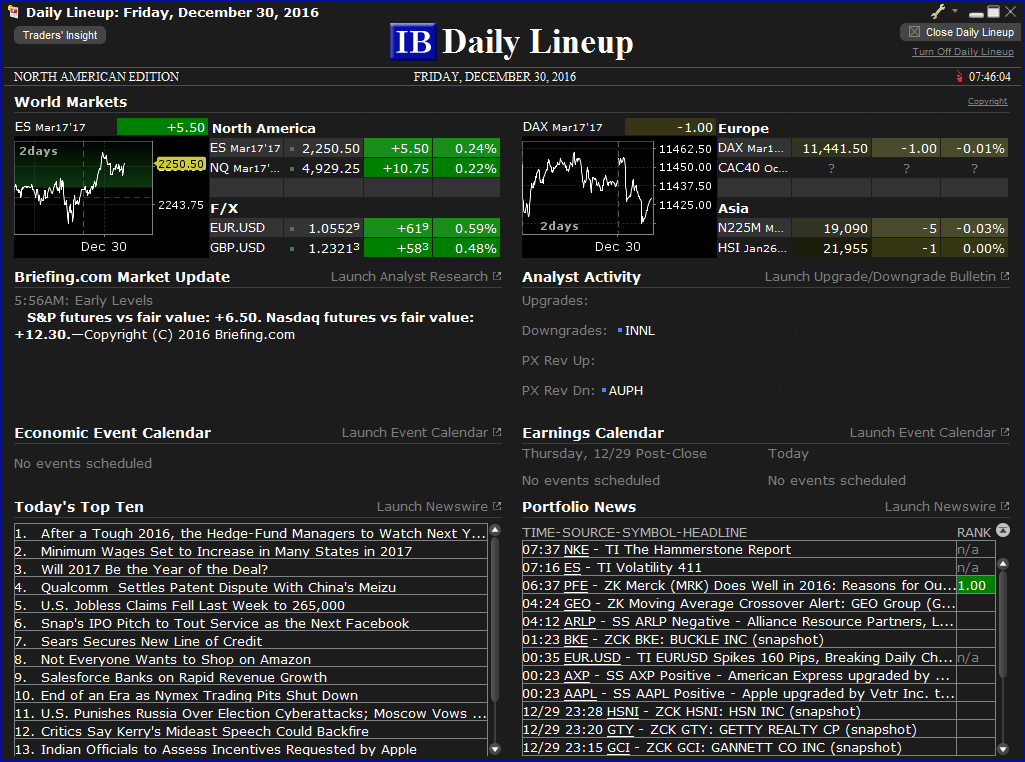Viewport: 1025px width, 762px height.
Task: Click popout icon beside Economic Launch Event Calendar
Action: [x=497, y=433]
